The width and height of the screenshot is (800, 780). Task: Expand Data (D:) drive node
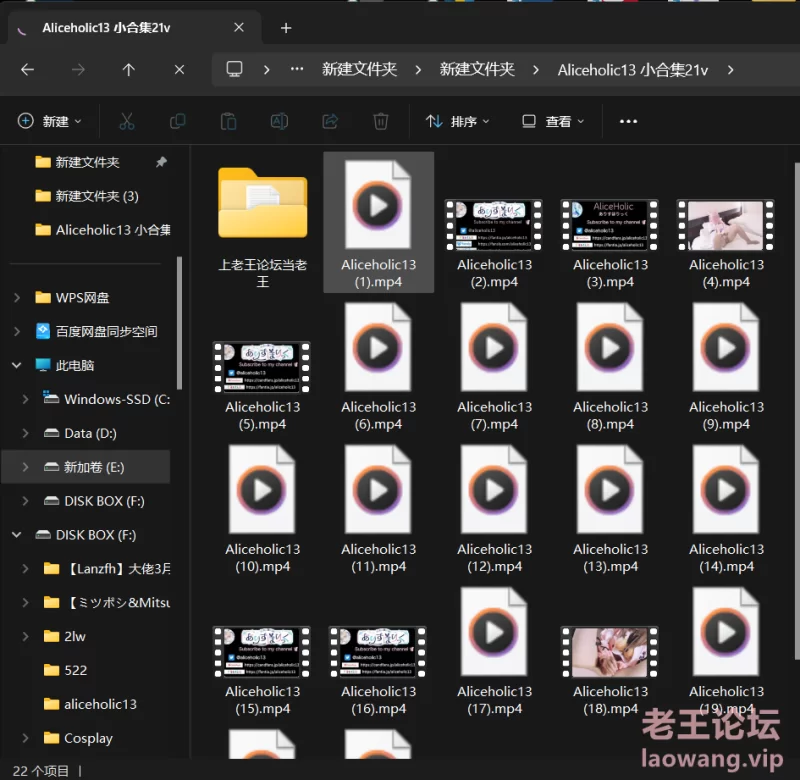click(25, 433)
